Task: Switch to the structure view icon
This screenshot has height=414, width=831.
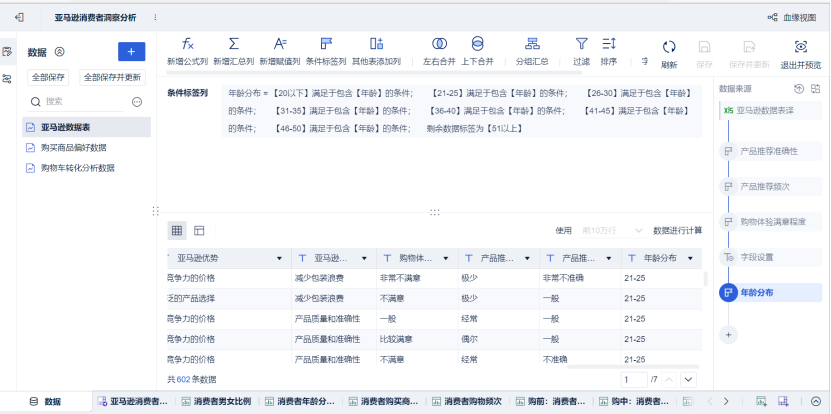Action: pos(199,230)
